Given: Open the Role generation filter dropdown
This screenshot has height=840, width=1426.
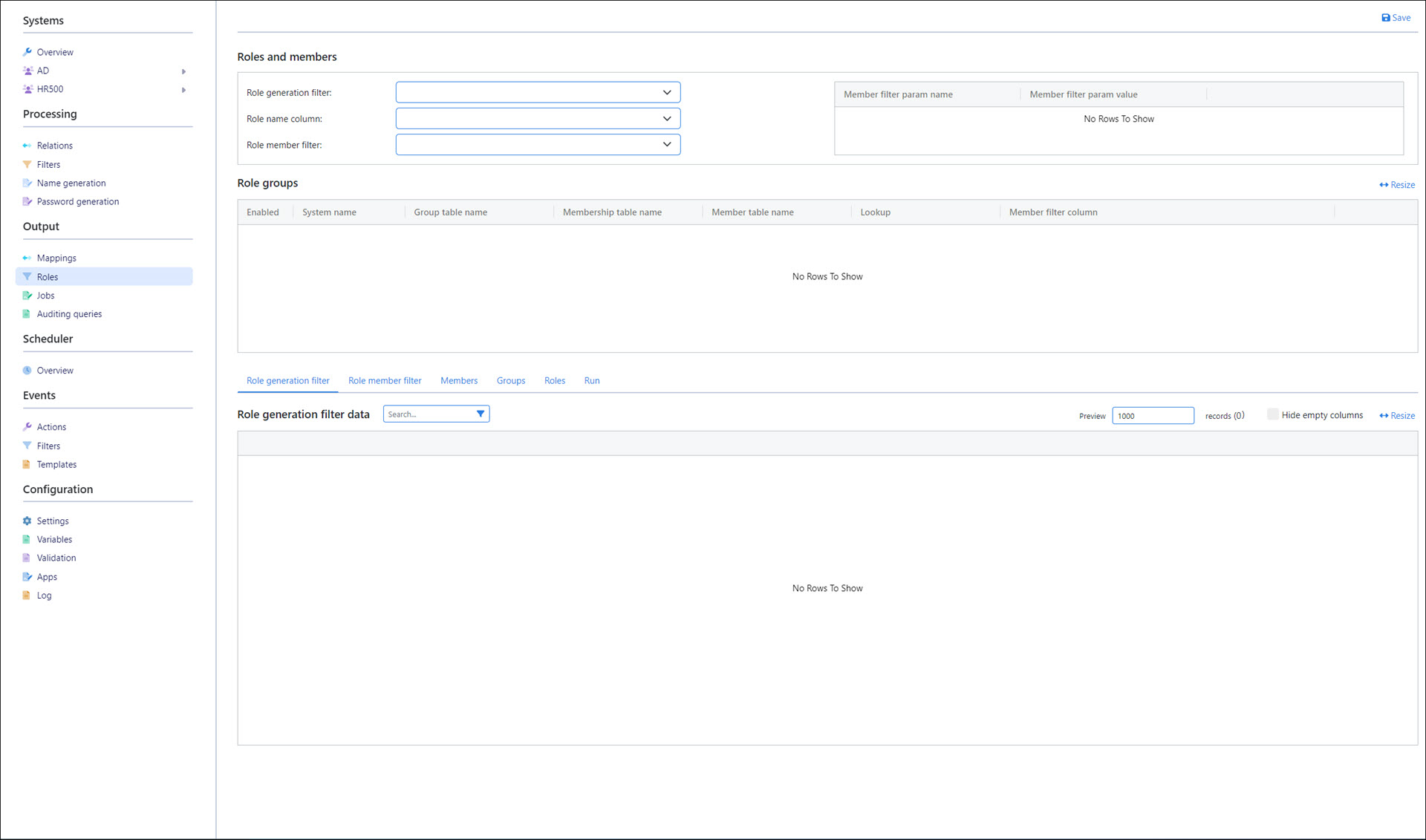Looking at the screenshot, I should coord(666,92).
